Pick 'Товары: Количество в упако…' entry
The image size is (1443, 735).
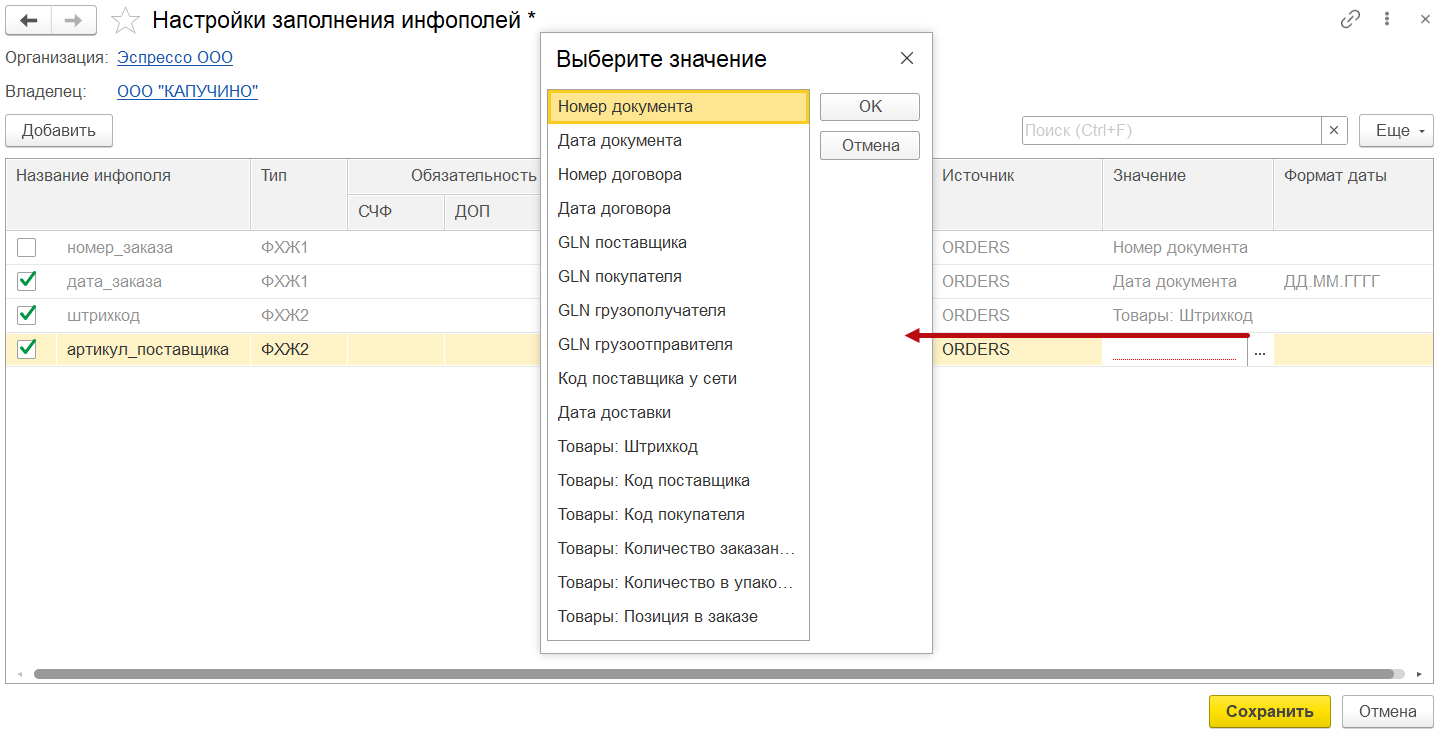678,582
